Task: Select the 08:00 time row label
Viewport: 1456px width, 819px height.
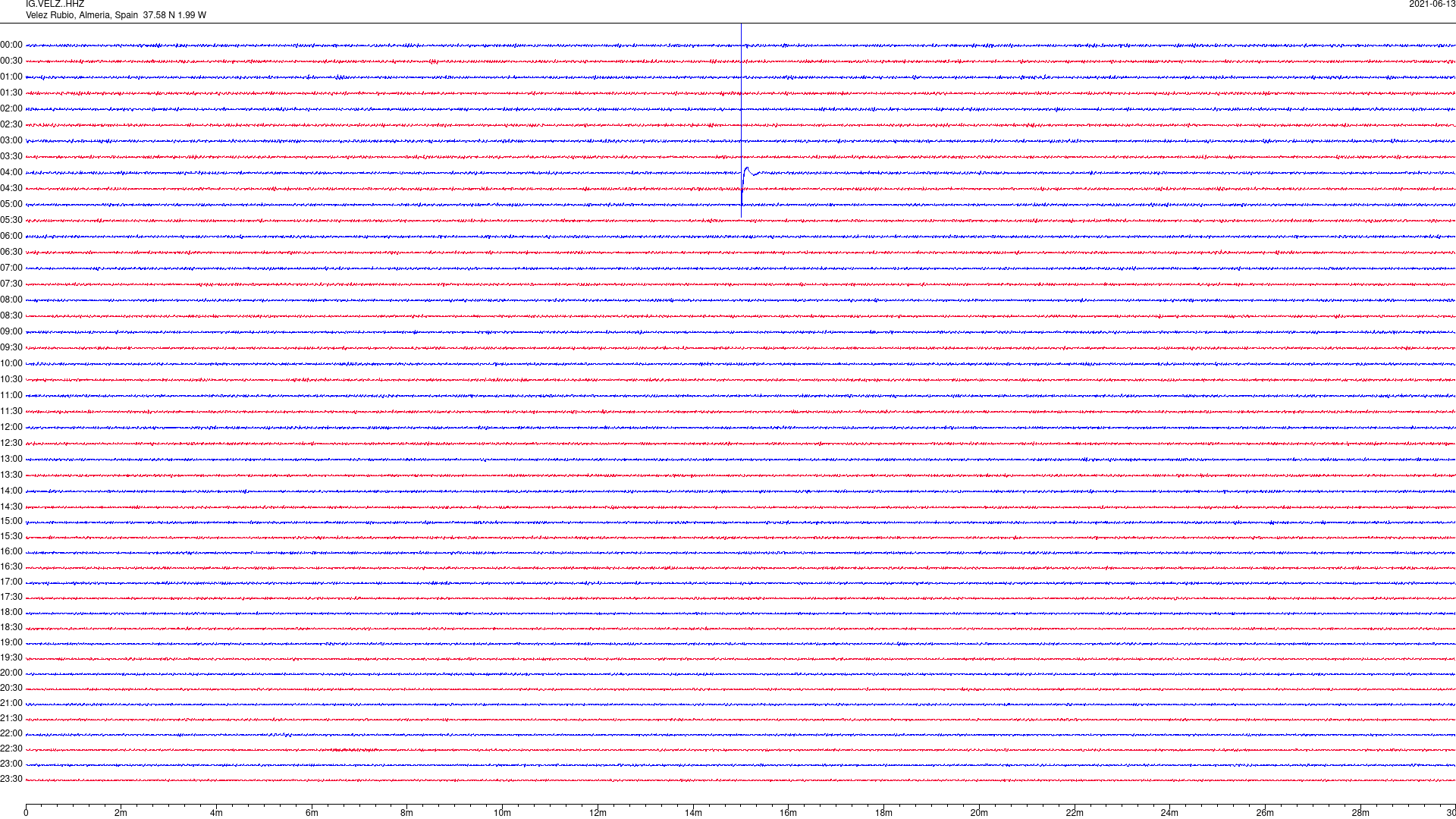Action: [x=11, y=300]
